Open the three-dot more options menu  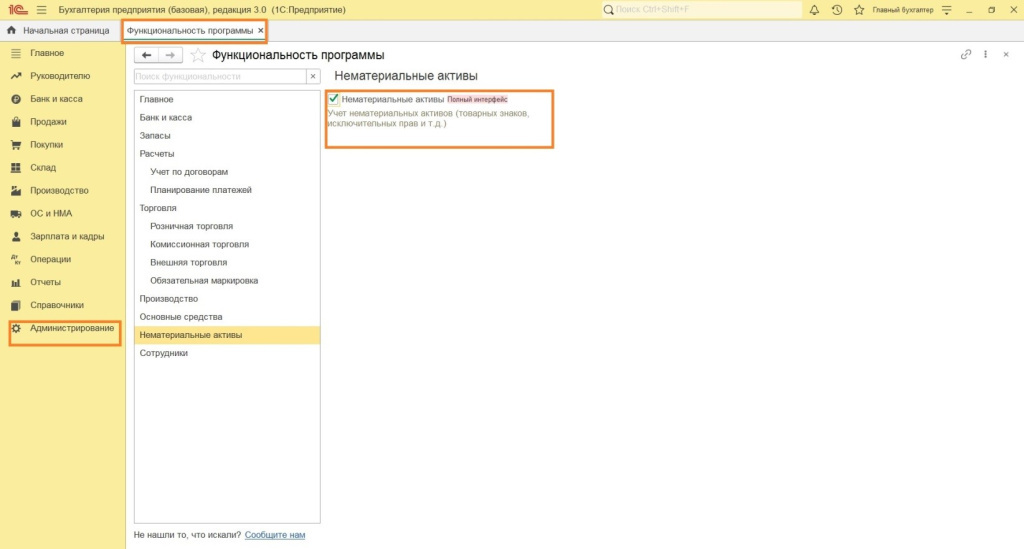point(985,55)
